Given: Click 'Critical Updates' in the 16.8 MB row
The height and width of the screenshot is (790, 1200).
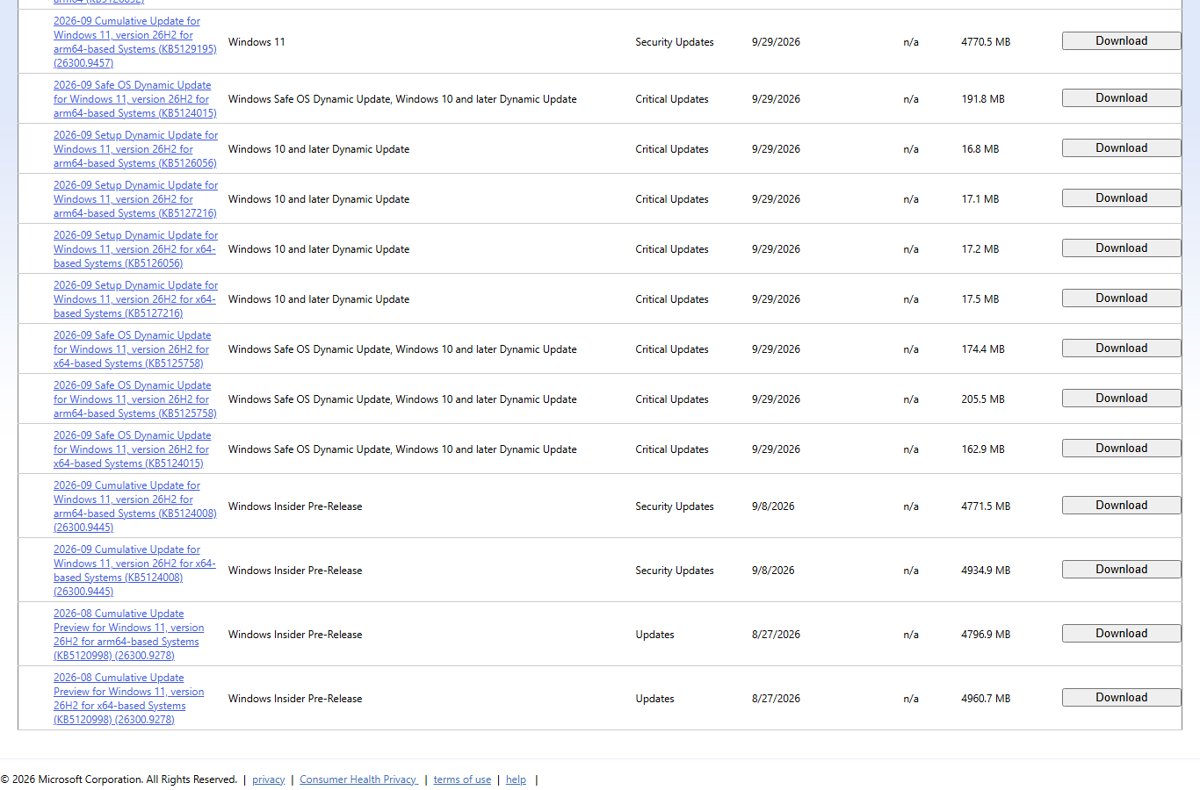Looking at the screenshot, I should 672,149.
